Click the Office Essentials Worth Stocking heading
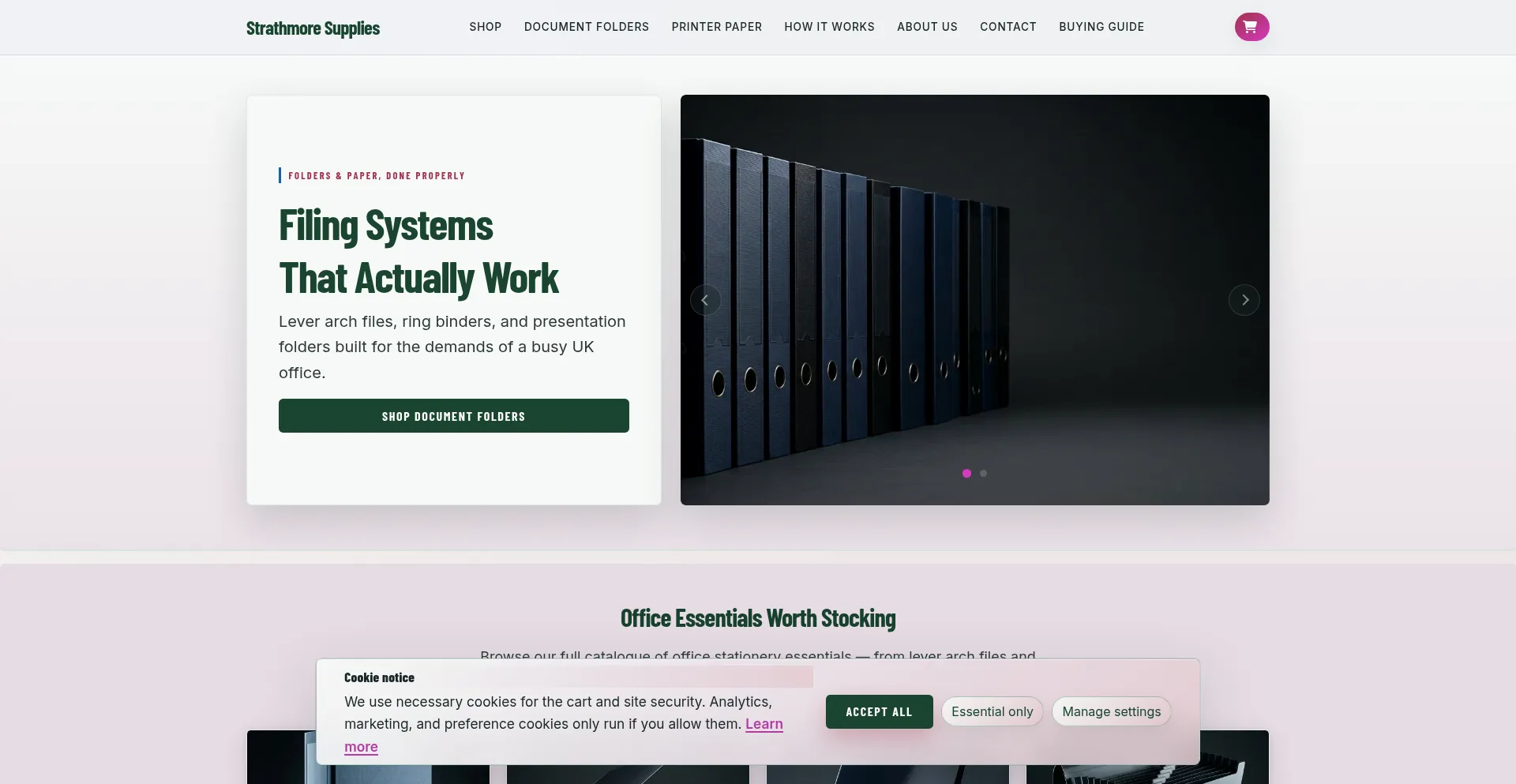This screenshot has height=784, width=1516. click(758, 618)
